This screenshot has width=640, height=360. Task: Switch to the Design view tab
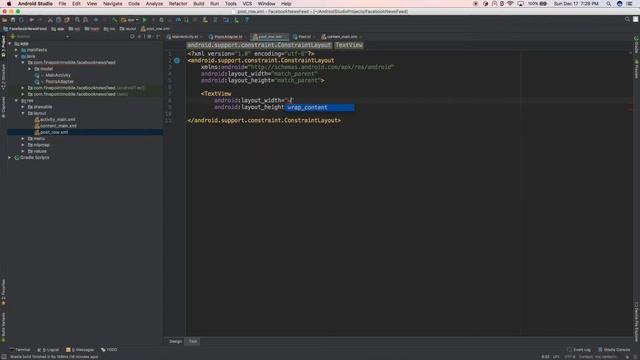coord(176,341)
